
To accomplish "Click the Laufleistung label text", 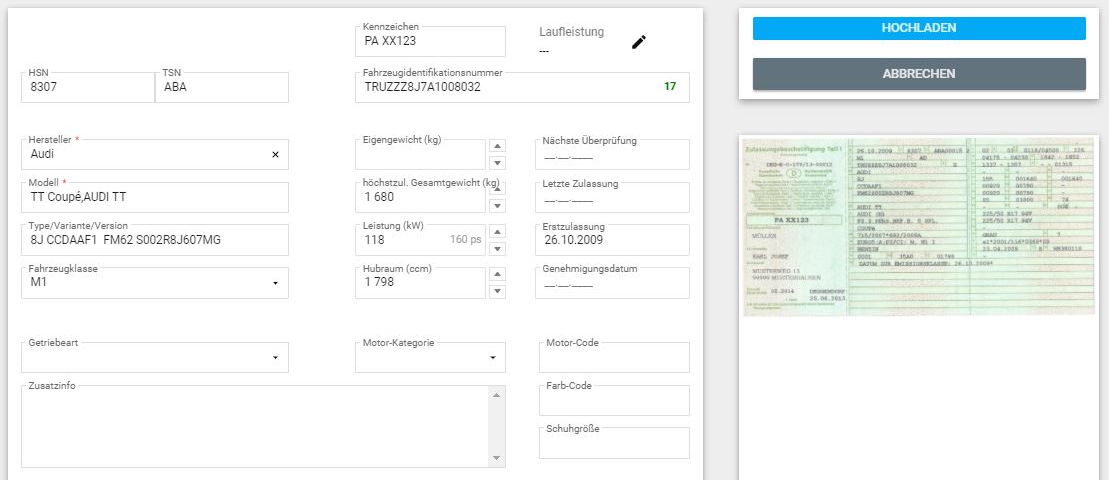I will [x=571, y=32].
